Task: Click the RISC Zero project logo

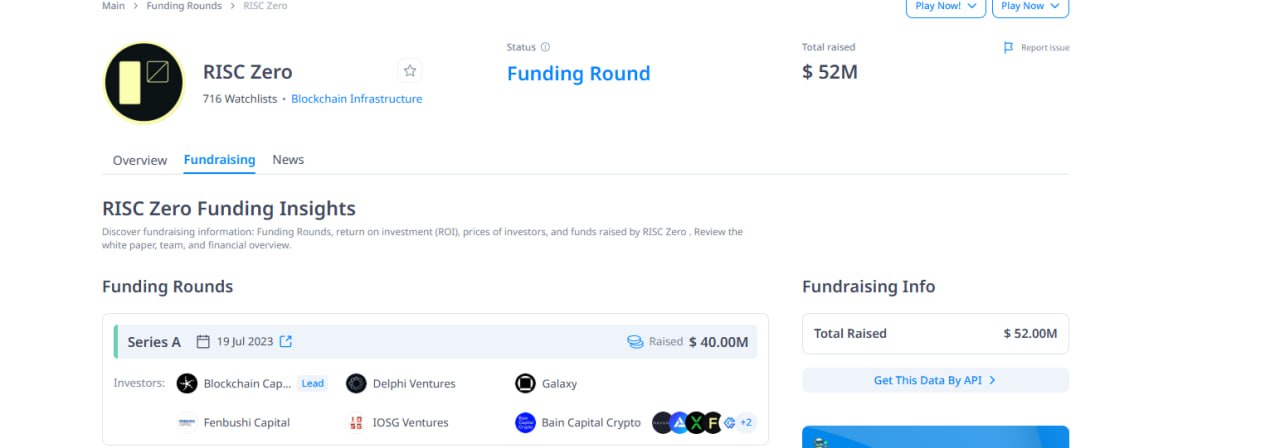Action: click(144, 82)
